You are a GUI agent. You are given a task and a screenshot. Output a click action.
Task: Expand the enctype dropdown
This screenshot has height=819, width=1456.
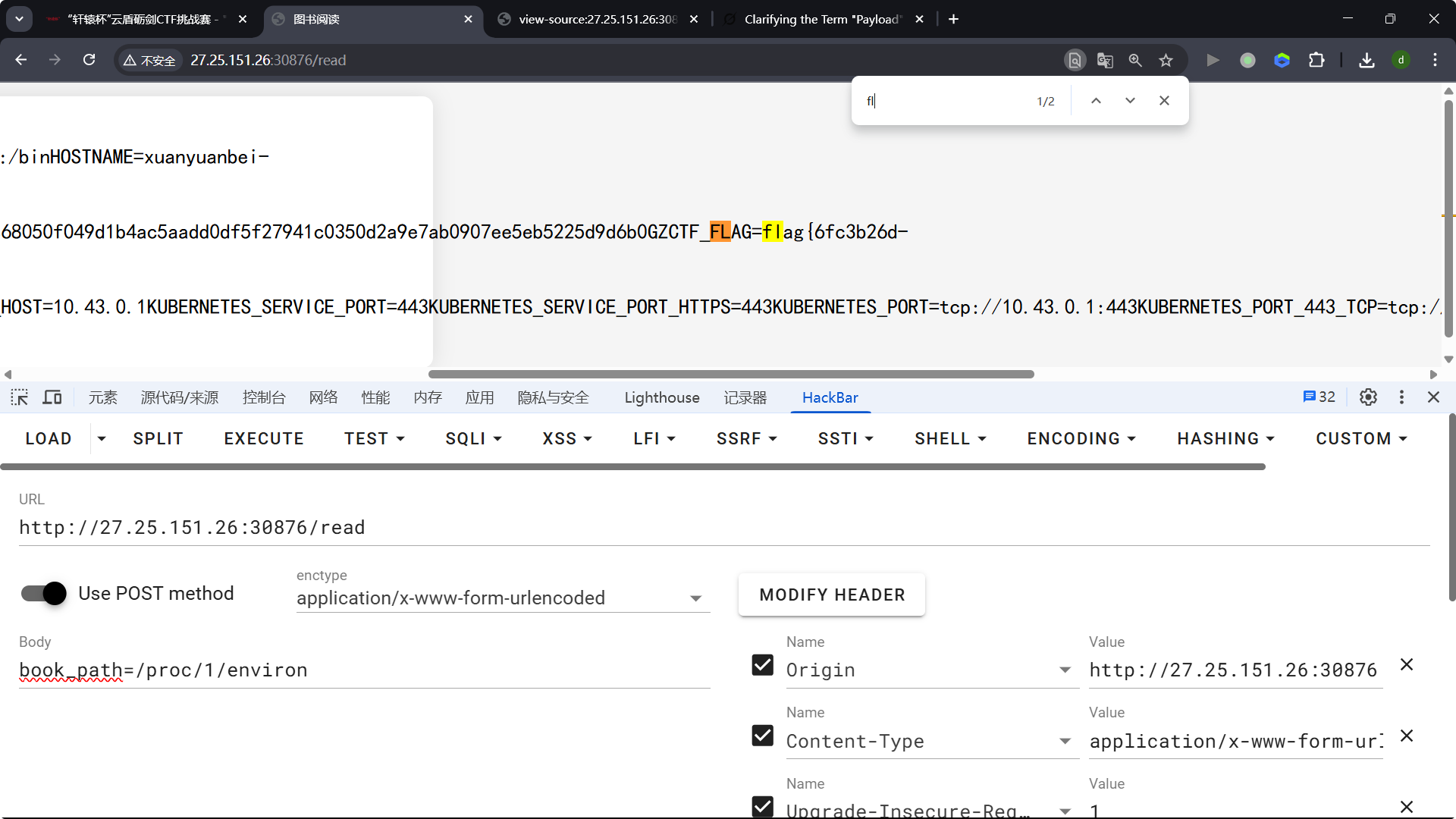pyautogui.click(x=695, y=598)
